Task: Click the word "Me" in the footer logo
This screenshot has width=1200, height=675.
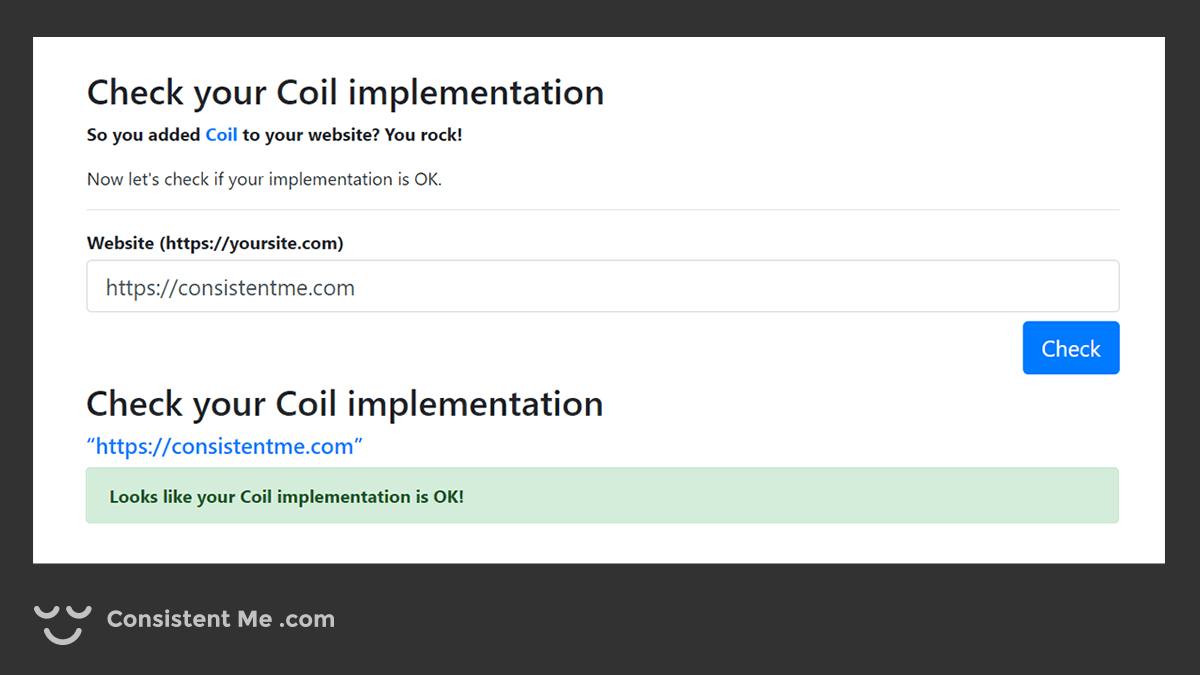Action: pos(254,619)
